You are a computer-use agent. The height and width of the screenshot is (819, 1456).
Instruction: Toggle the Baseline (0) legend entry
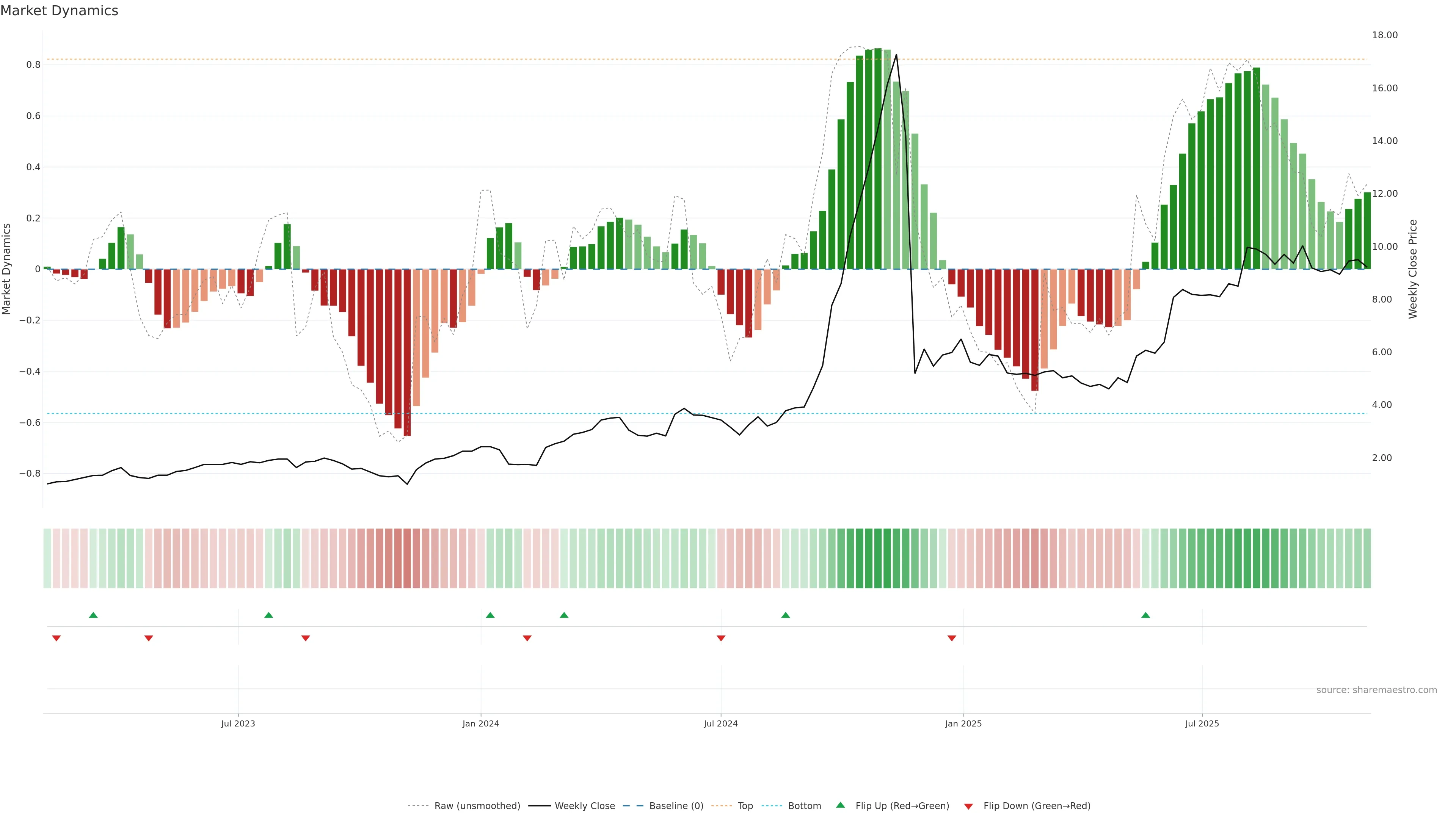676,806
